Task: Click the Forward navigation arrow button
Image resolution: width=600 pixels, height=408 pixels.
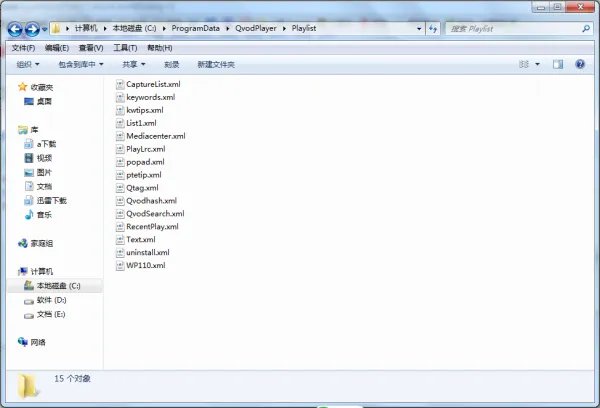Action: (x=34, y=29)
